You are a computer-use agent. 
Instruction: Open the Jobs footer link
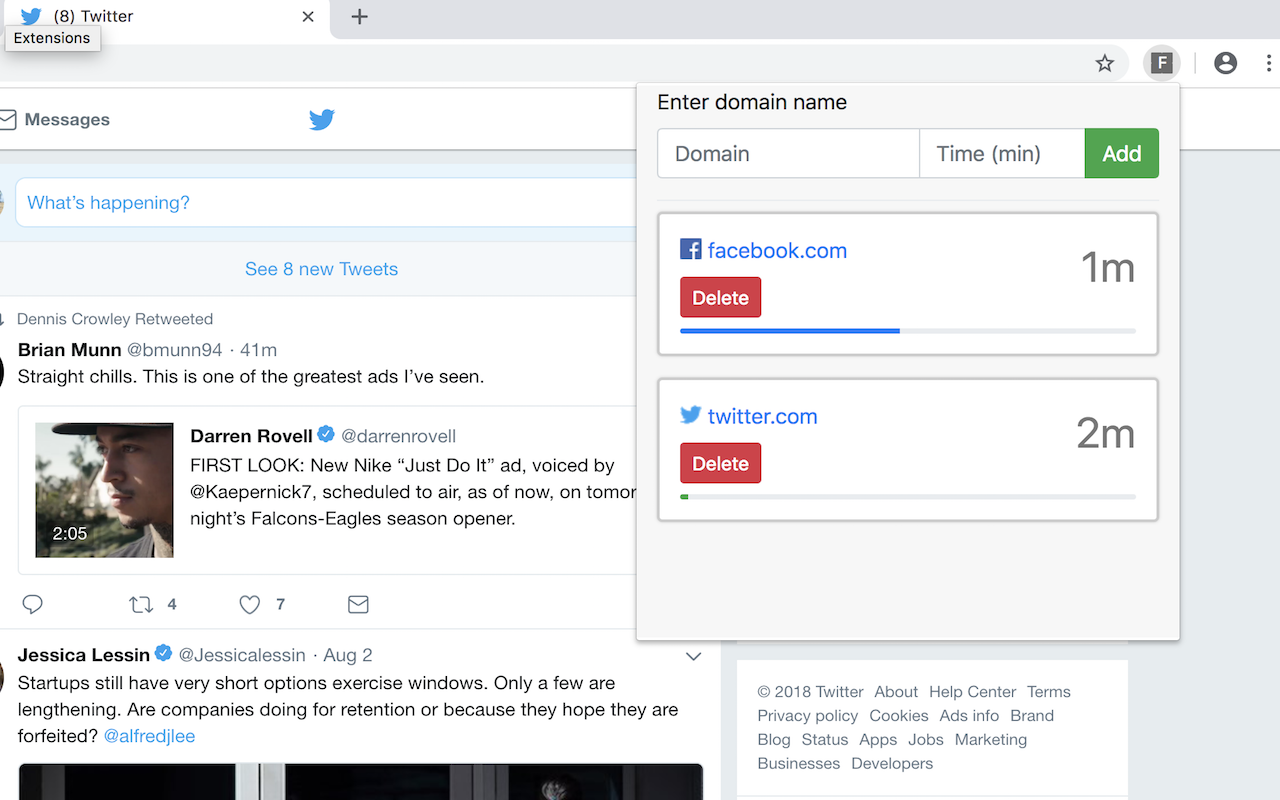926,740
